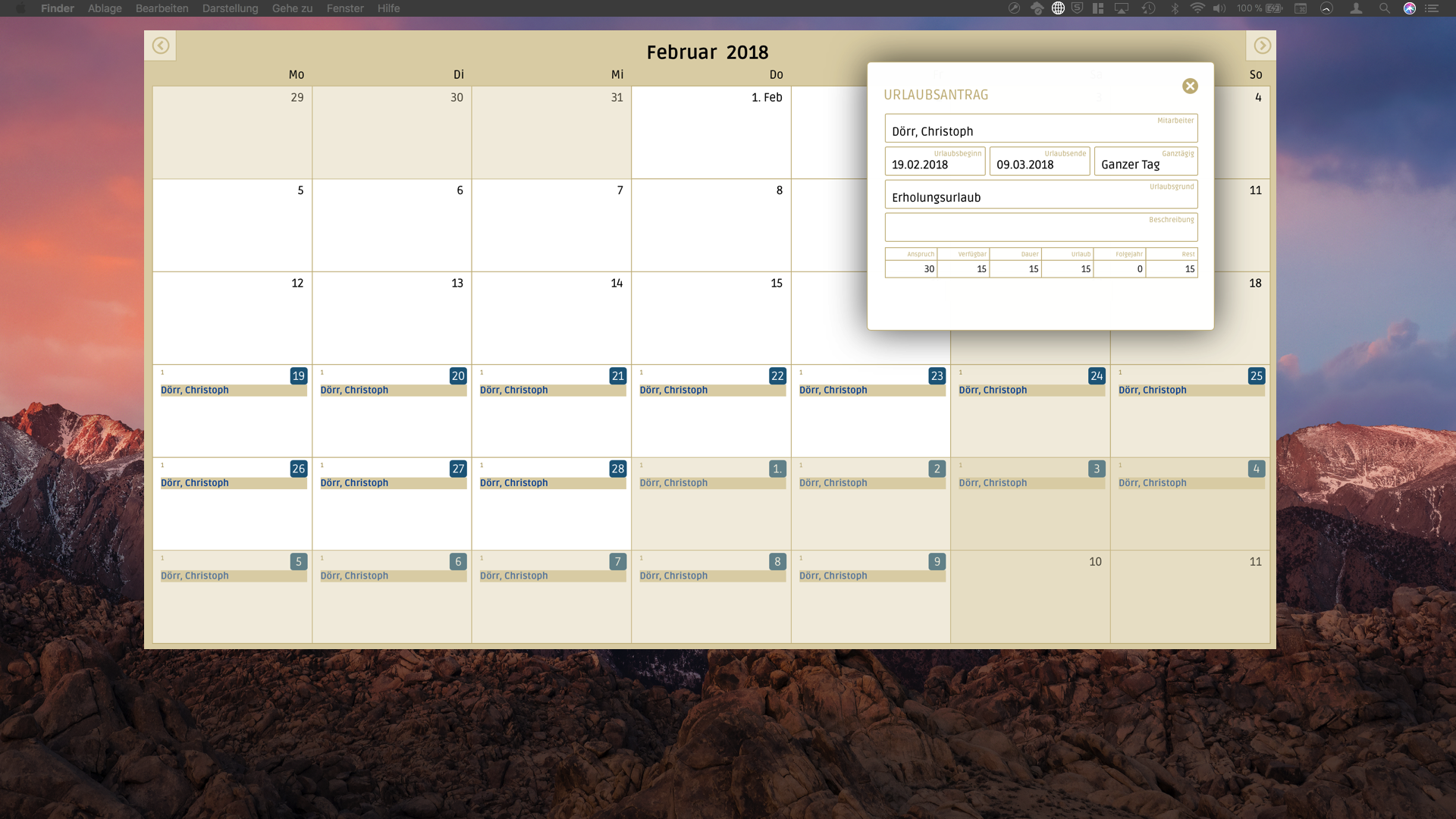Select the day badge 26
Image resolution: width=1456 pixels, height=819 pixels.
[x=299, y=469]
